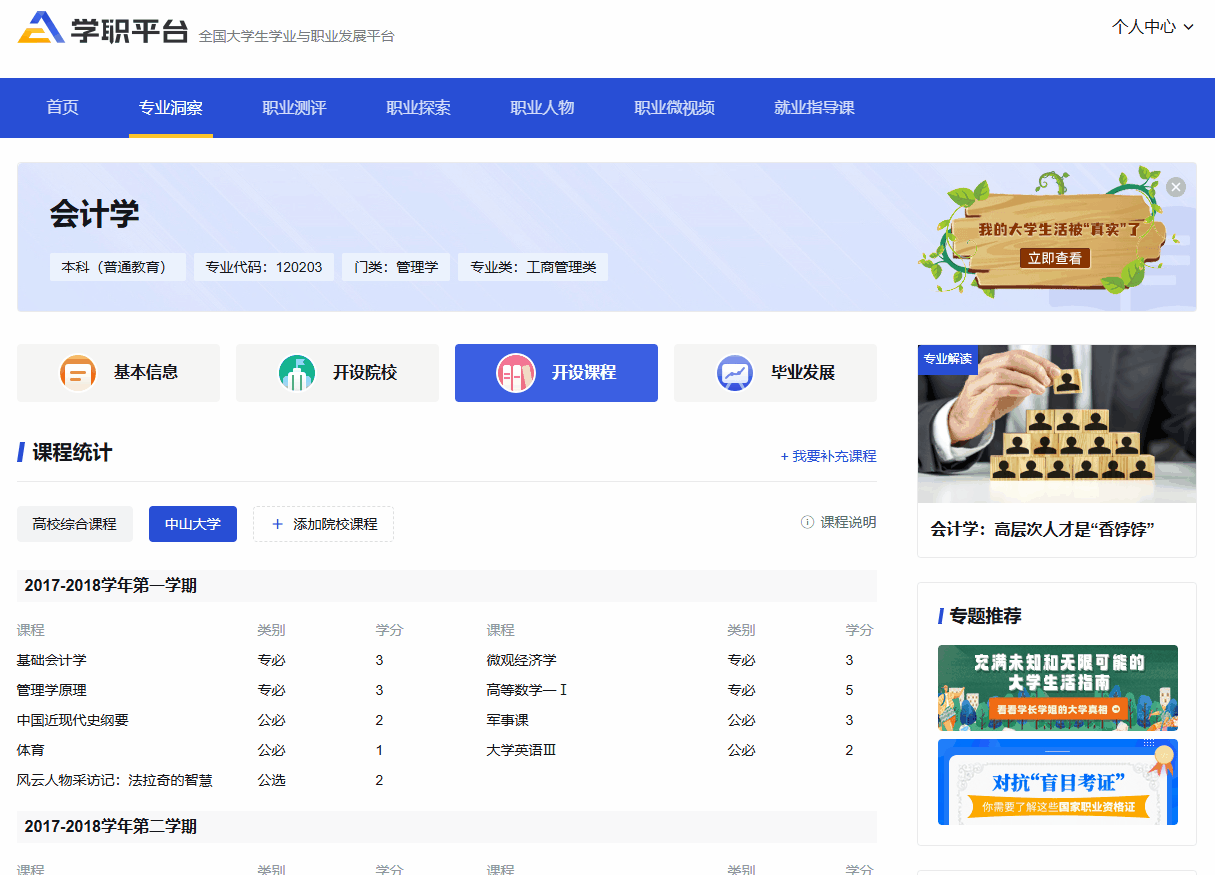This screenshot has height=875, width=1215.
Task: Switch to the 职业测评 tab
Action: [x=293, y=107]
